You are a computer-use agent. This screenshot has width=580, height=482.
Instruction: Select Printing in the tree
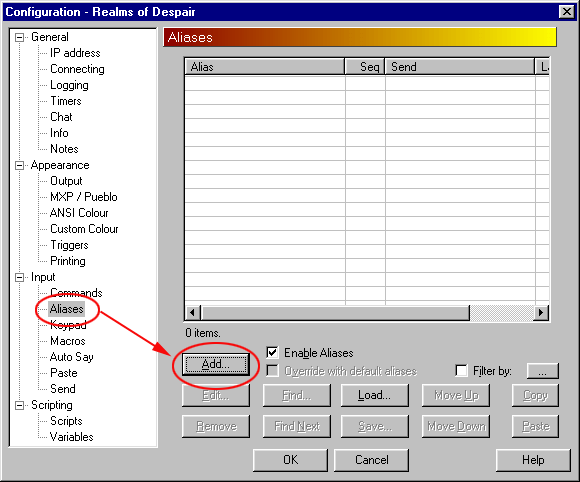(x=68, y=261)
